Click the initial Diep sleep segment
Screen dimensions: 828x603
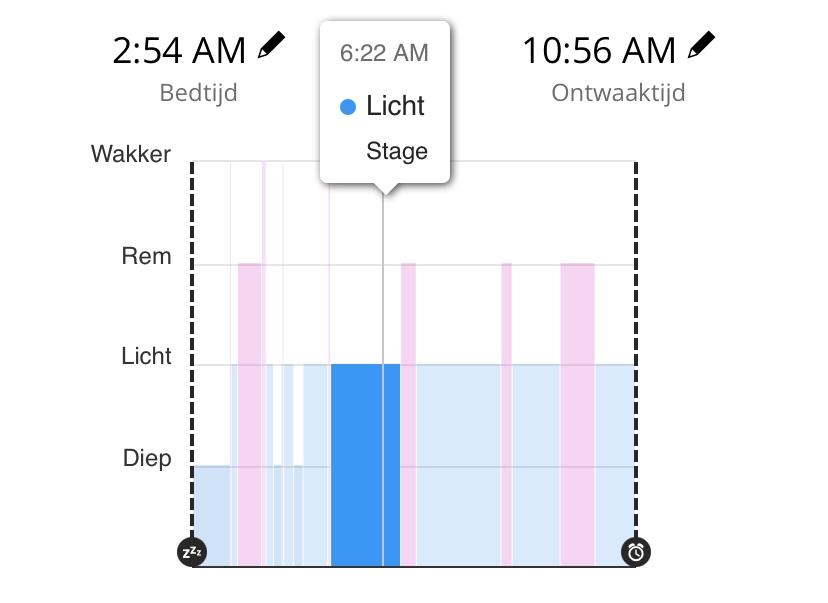pos(212,516)
